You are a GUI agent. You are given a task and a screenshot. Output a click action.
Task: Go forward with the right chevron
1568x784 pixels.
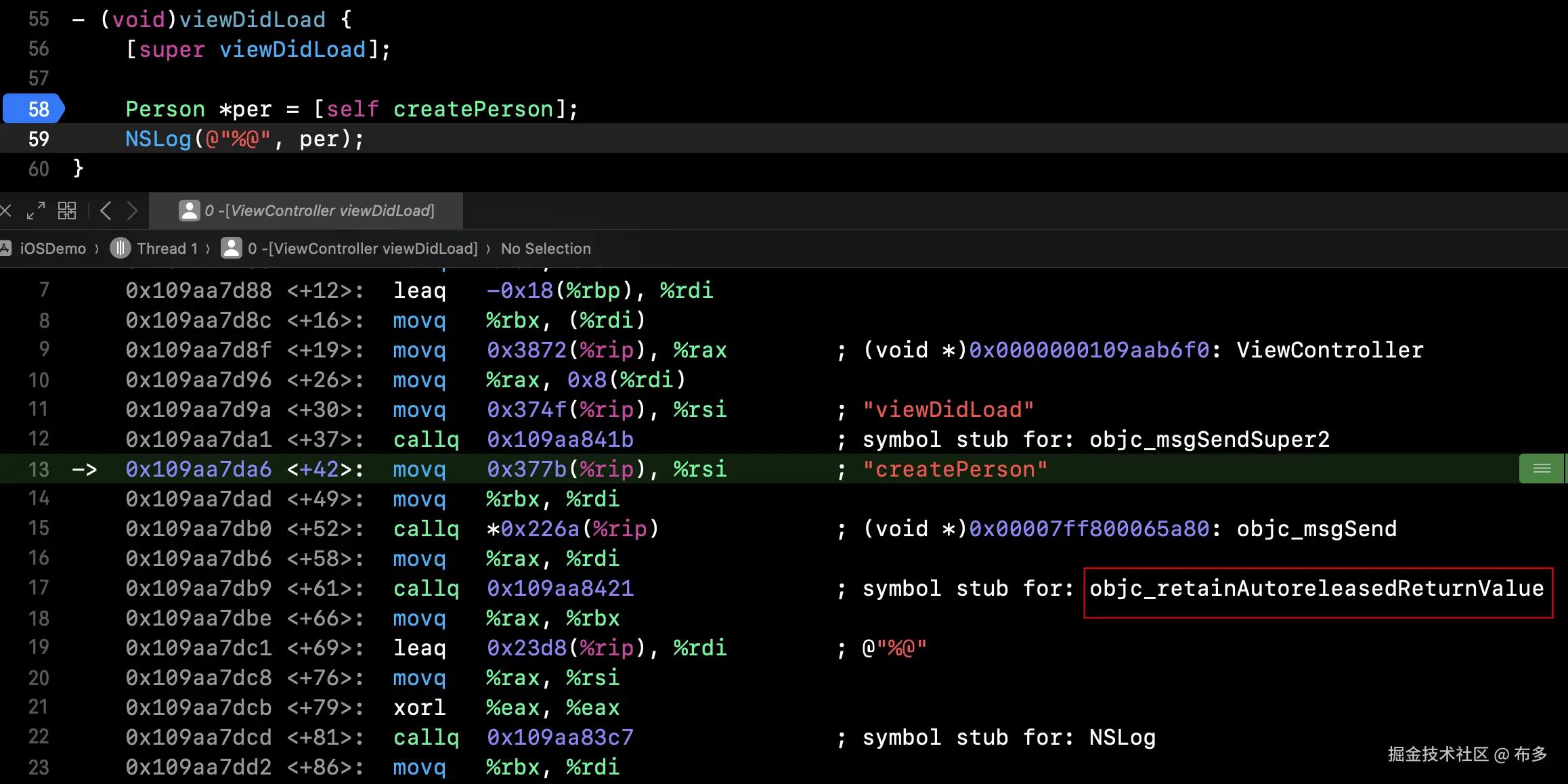coord(133,211)
